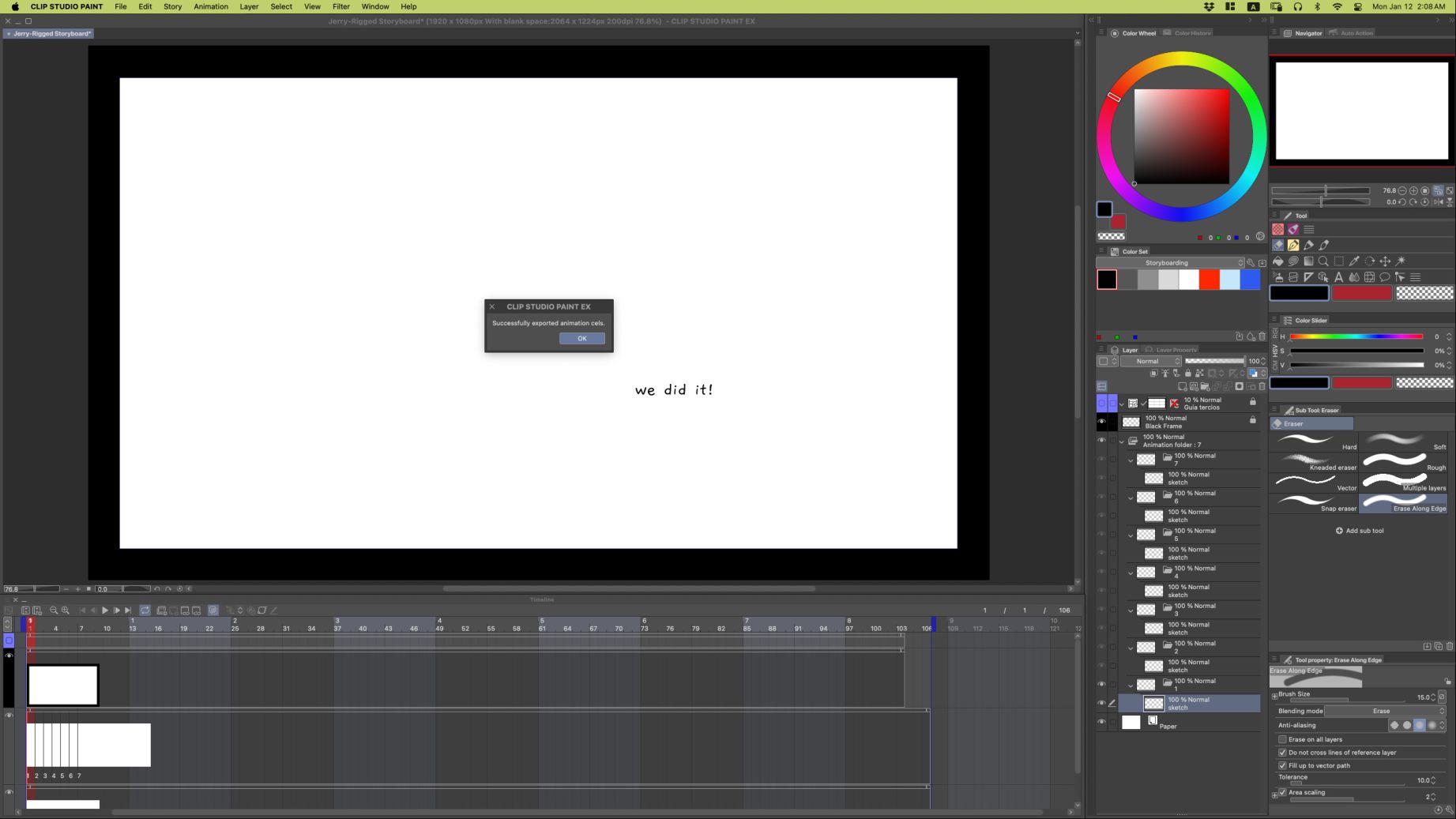Select the Zoom magnifier tool
Image resolution: width=1456 pixels, height=819 pixels.
click(1323, 261)
